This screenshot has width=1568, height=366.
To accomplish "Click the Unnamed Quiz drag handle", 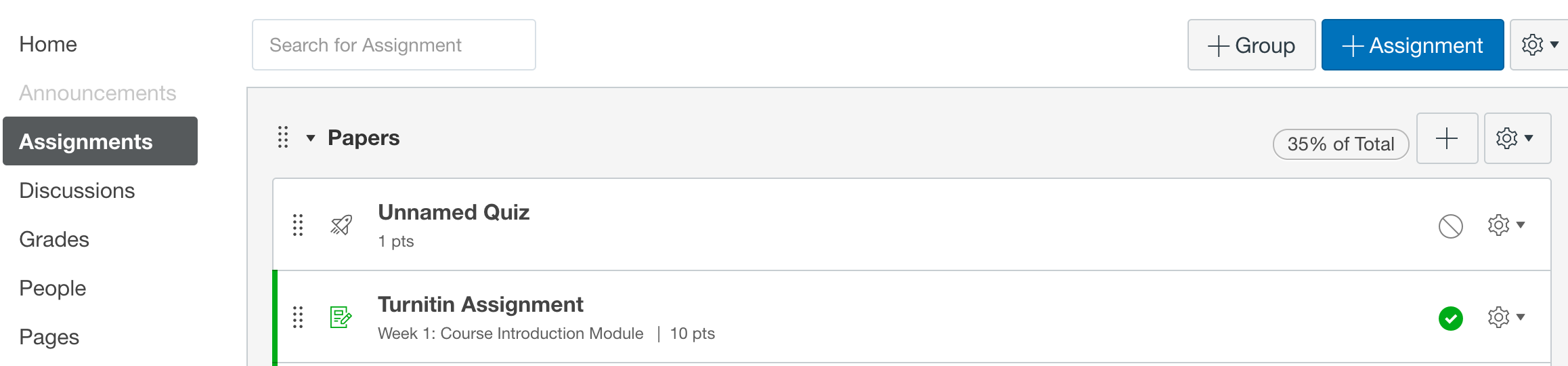I will tap(298, 225).
